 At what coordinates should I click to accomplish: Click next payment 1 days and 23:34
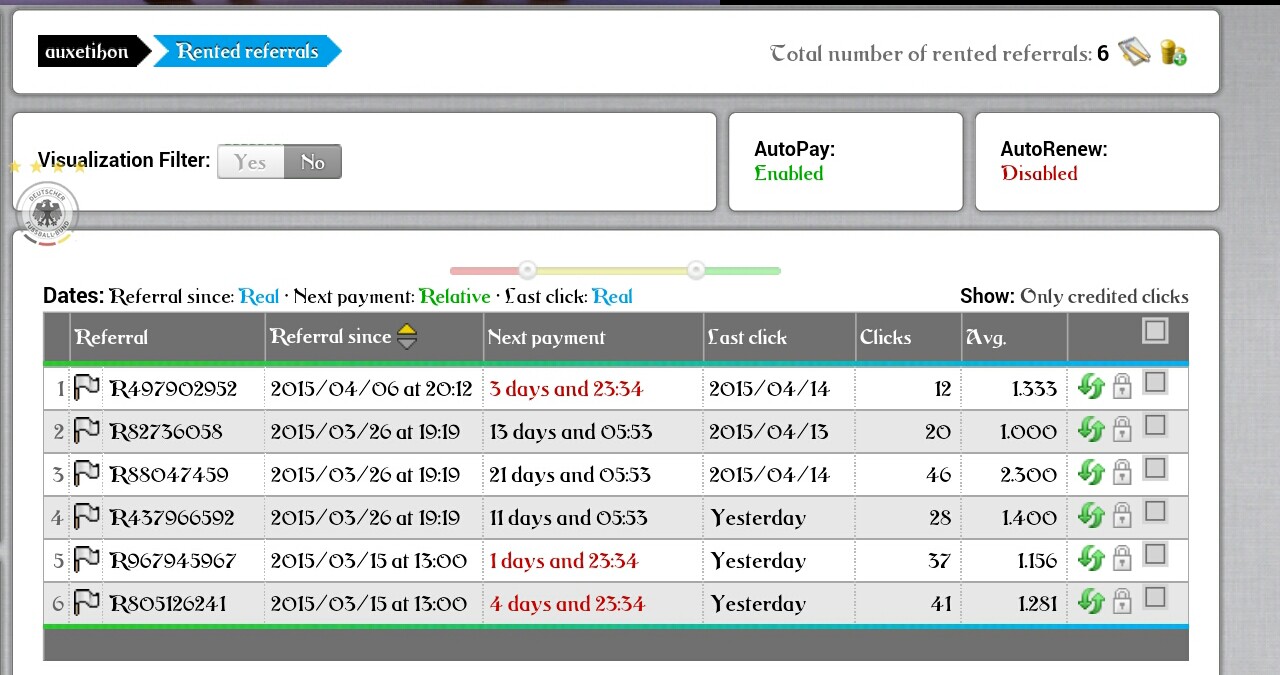(564, 561)
